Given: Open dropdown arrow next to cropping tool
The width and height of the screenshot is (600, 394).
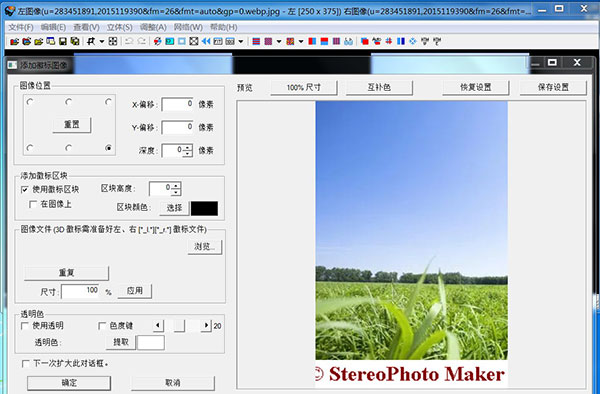Looking at the screenshot, I should (102, 41).
